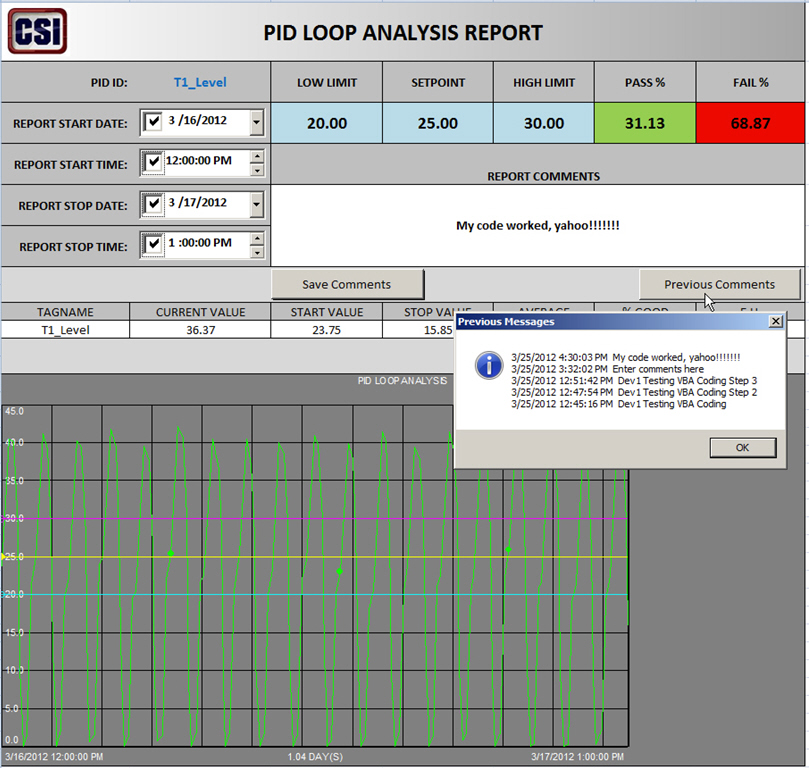Select the Setpoint value 25.00 cell
This screenshot has height=768, width=809.
(437, 123)
